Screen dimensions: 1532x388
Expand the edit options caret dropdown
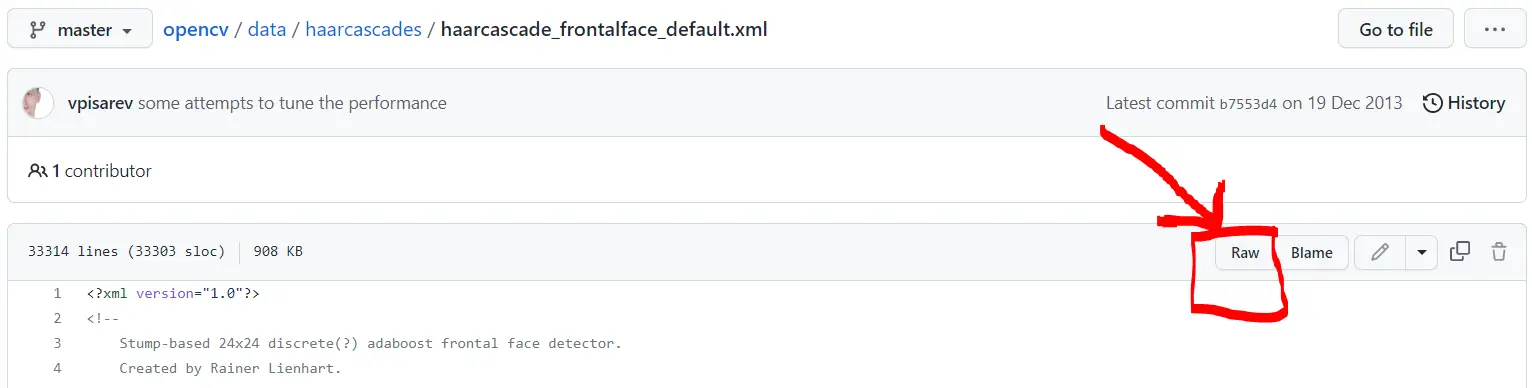tap(1422, 253)
